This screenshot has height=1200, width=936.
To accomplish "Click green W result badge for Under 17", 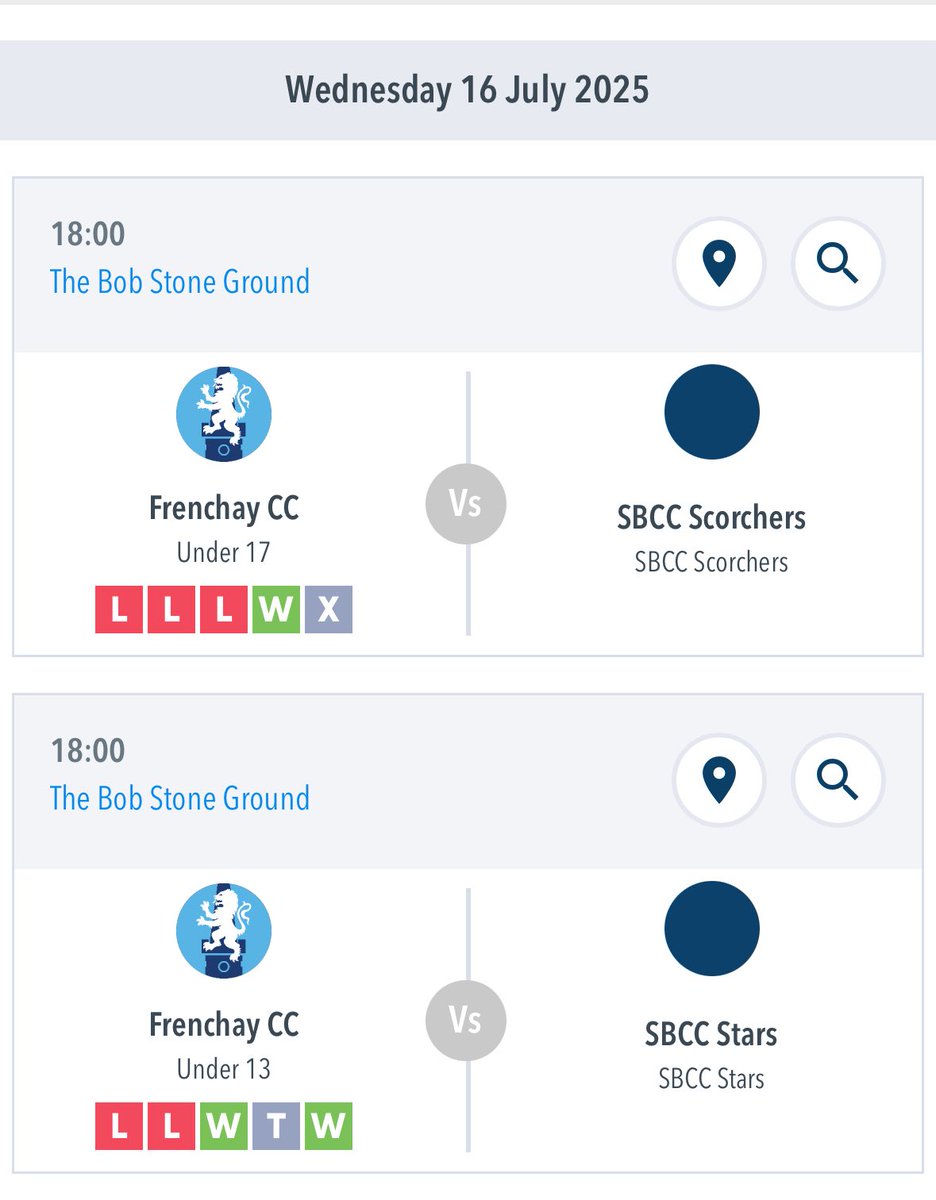I will (x=276, y=610).
